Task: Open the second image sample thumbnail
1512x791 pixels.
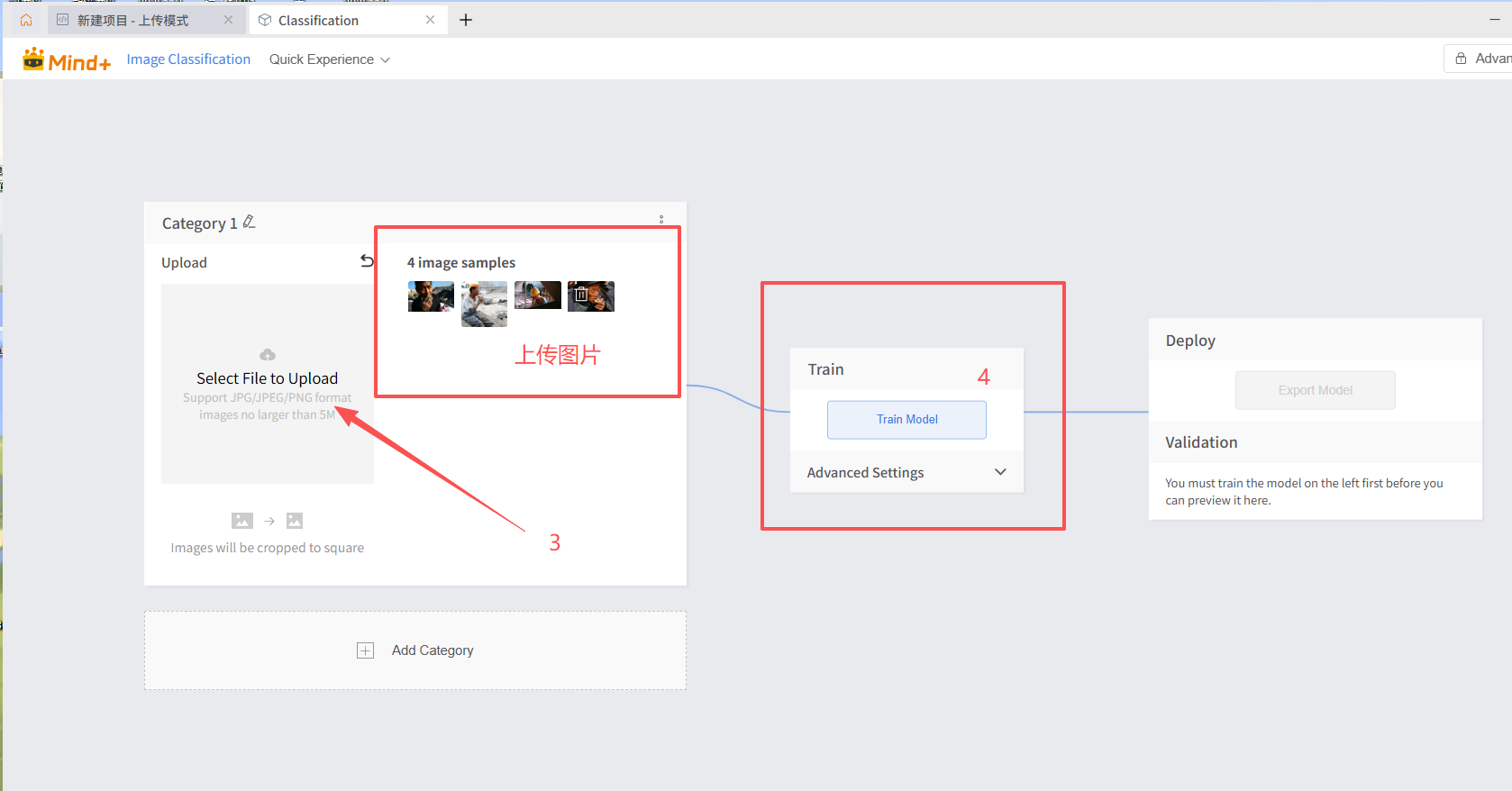Action: [x=484, y=304]
